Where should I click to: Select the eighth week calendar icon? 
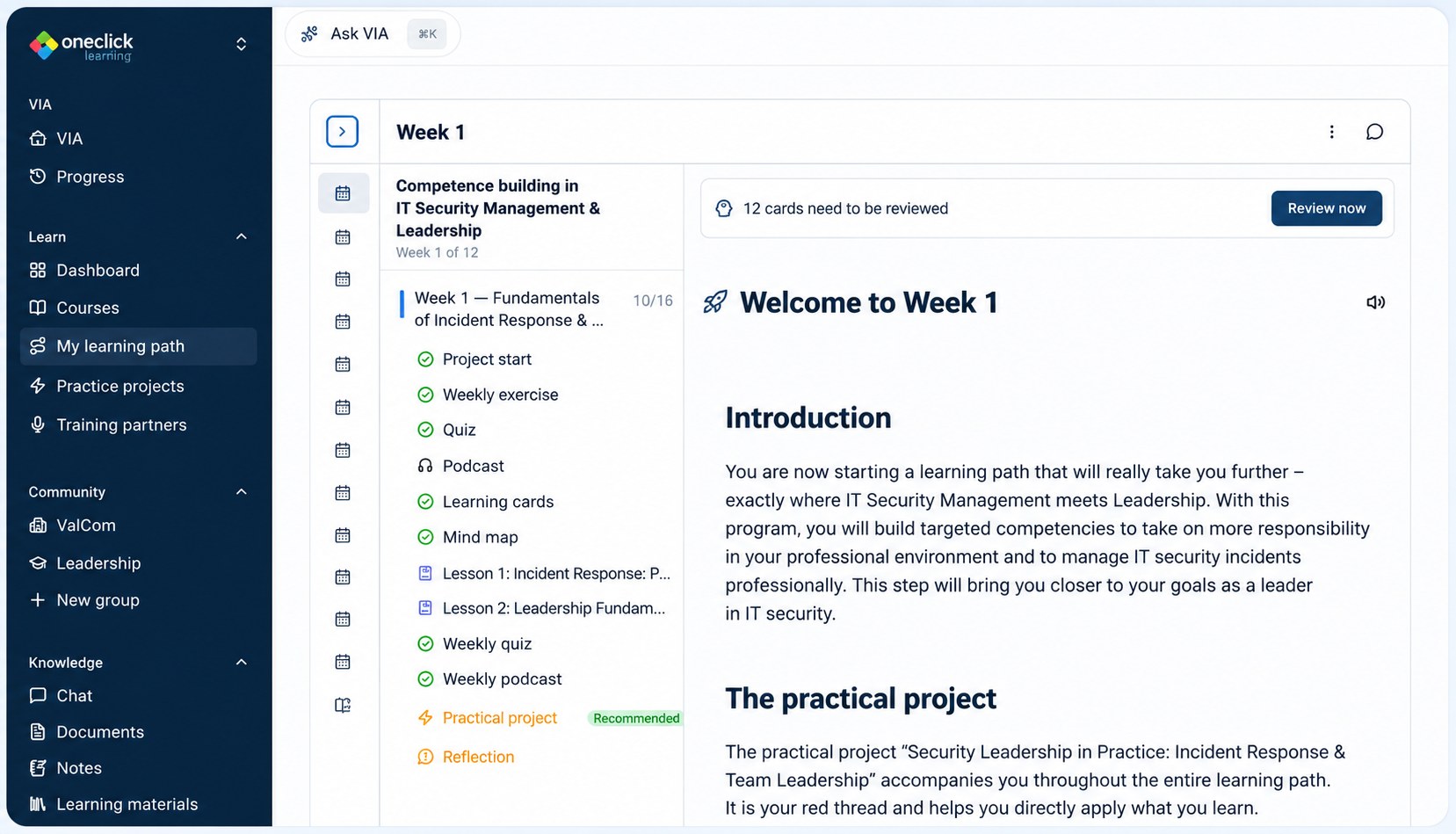pos(344,493)
